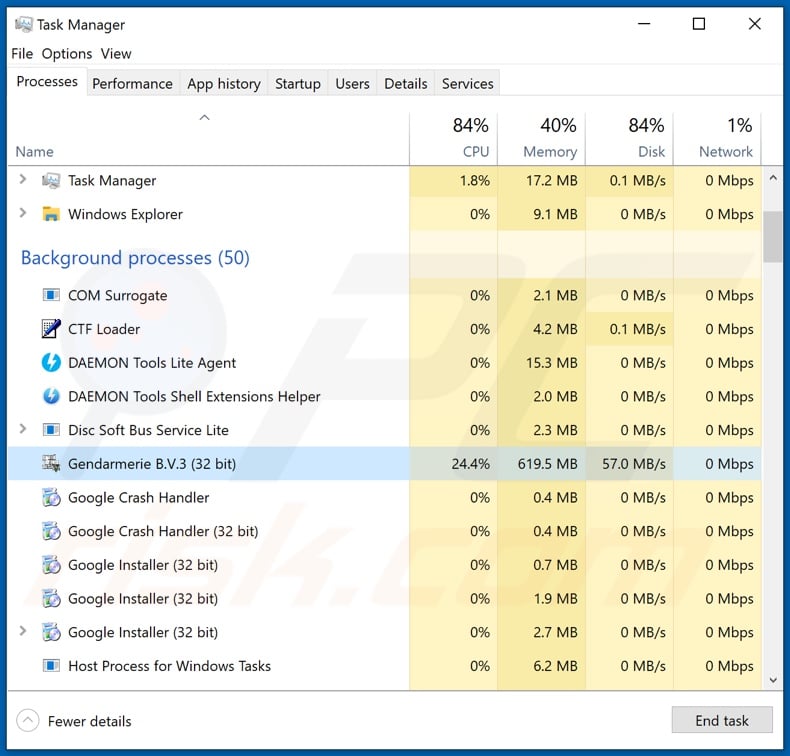
Task: Click the Task Manager process row icon
Action: pyautogui.click(x=51, y=180)
